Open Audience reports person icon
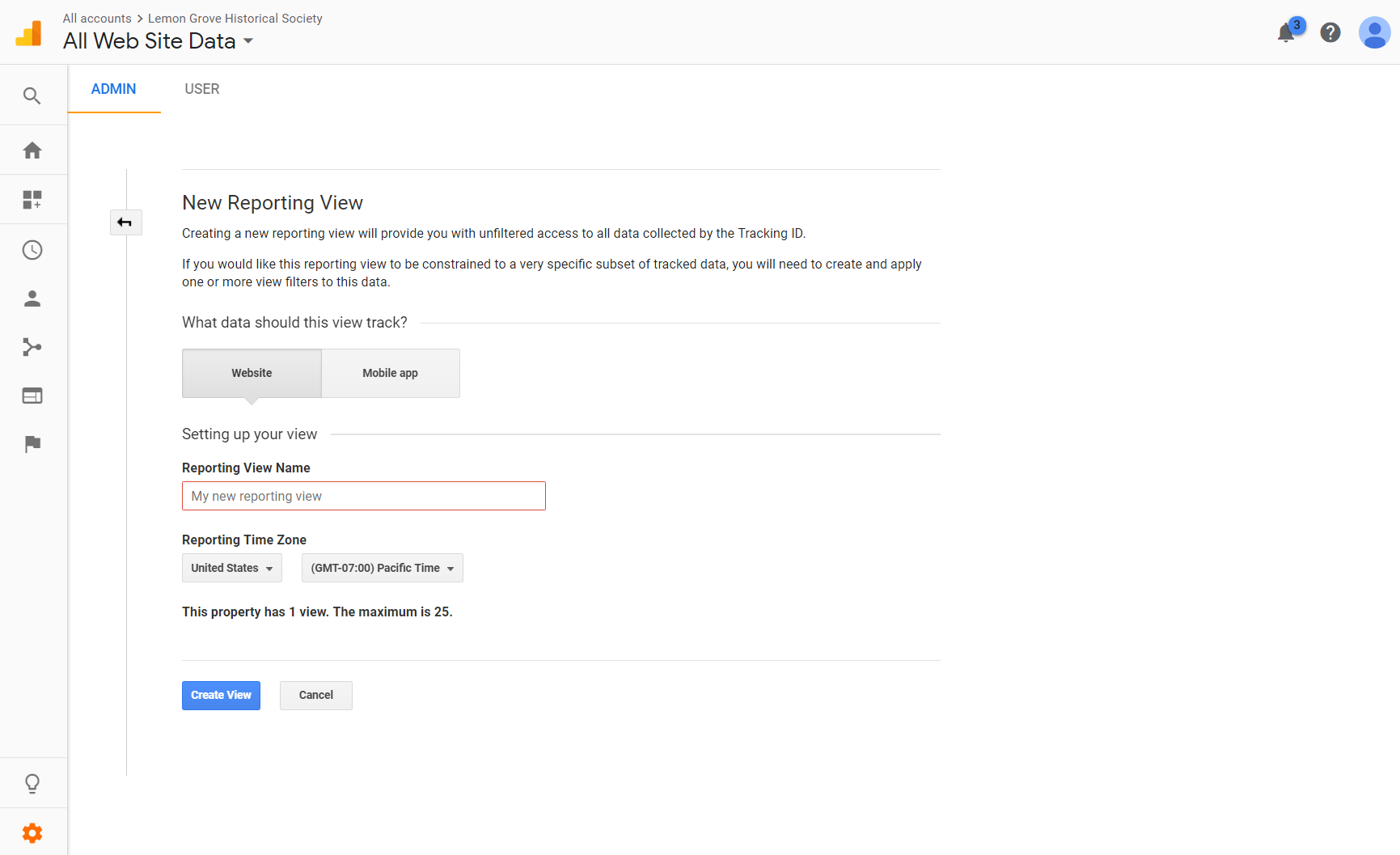 click(32, 298)
